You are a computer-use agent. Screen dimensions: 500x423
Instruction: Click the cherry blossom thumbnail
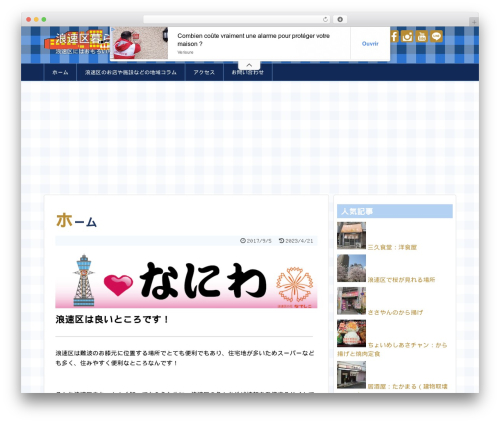click(351, 268)
